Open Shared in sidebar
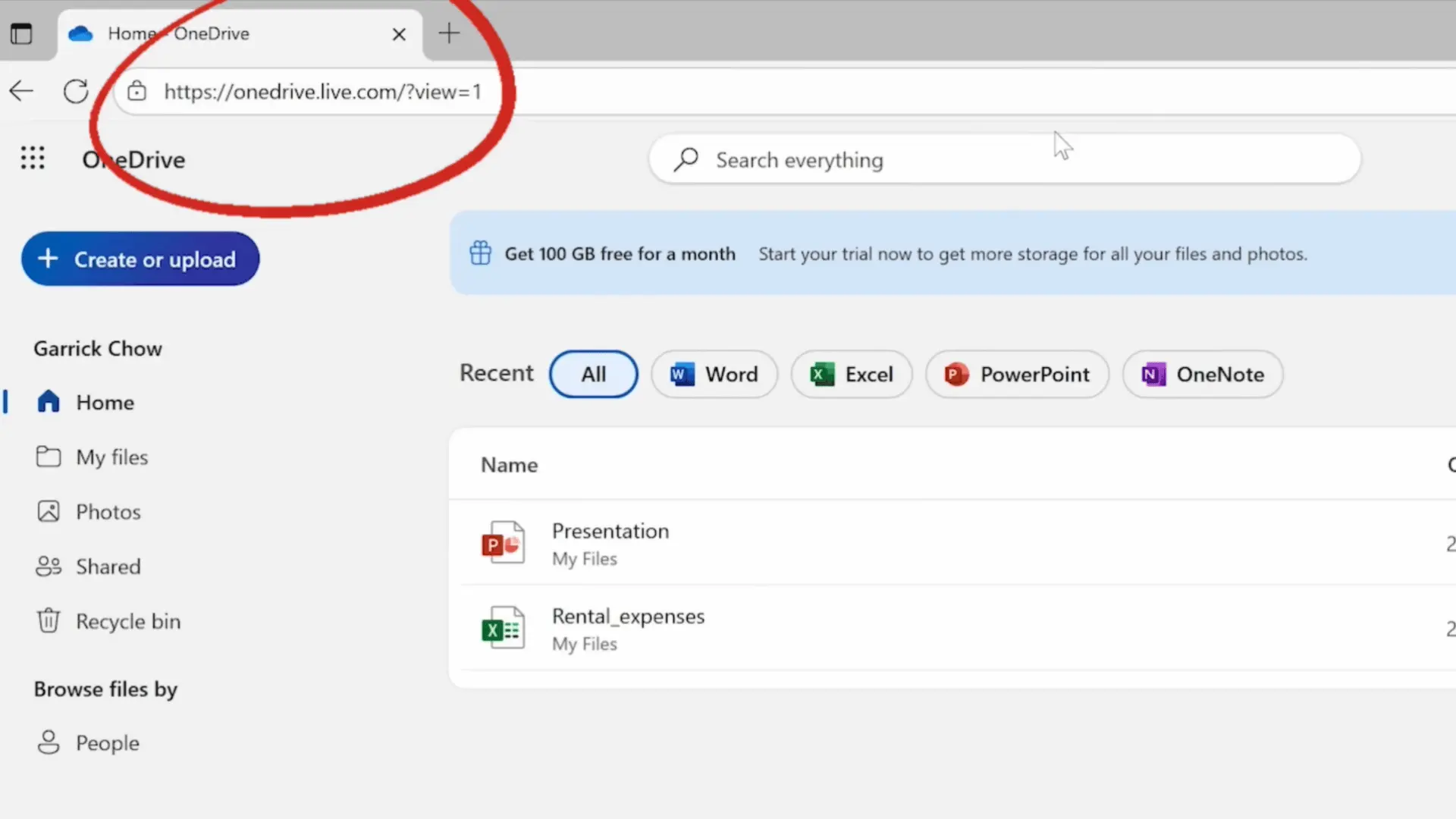 point(108,566)
